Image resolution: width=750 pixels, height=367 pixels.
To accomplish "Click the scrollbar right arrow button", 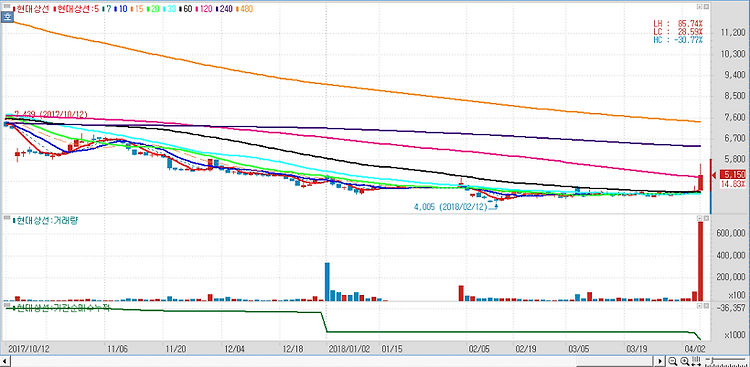I will point(660,361).
